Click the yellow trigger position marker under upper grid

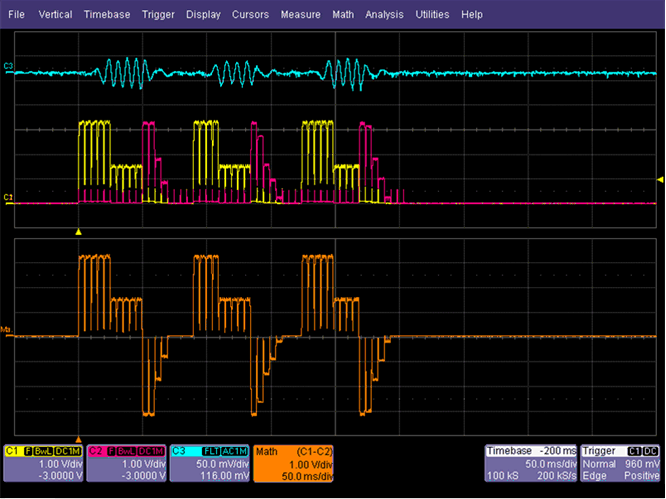(x=79, y=231)
